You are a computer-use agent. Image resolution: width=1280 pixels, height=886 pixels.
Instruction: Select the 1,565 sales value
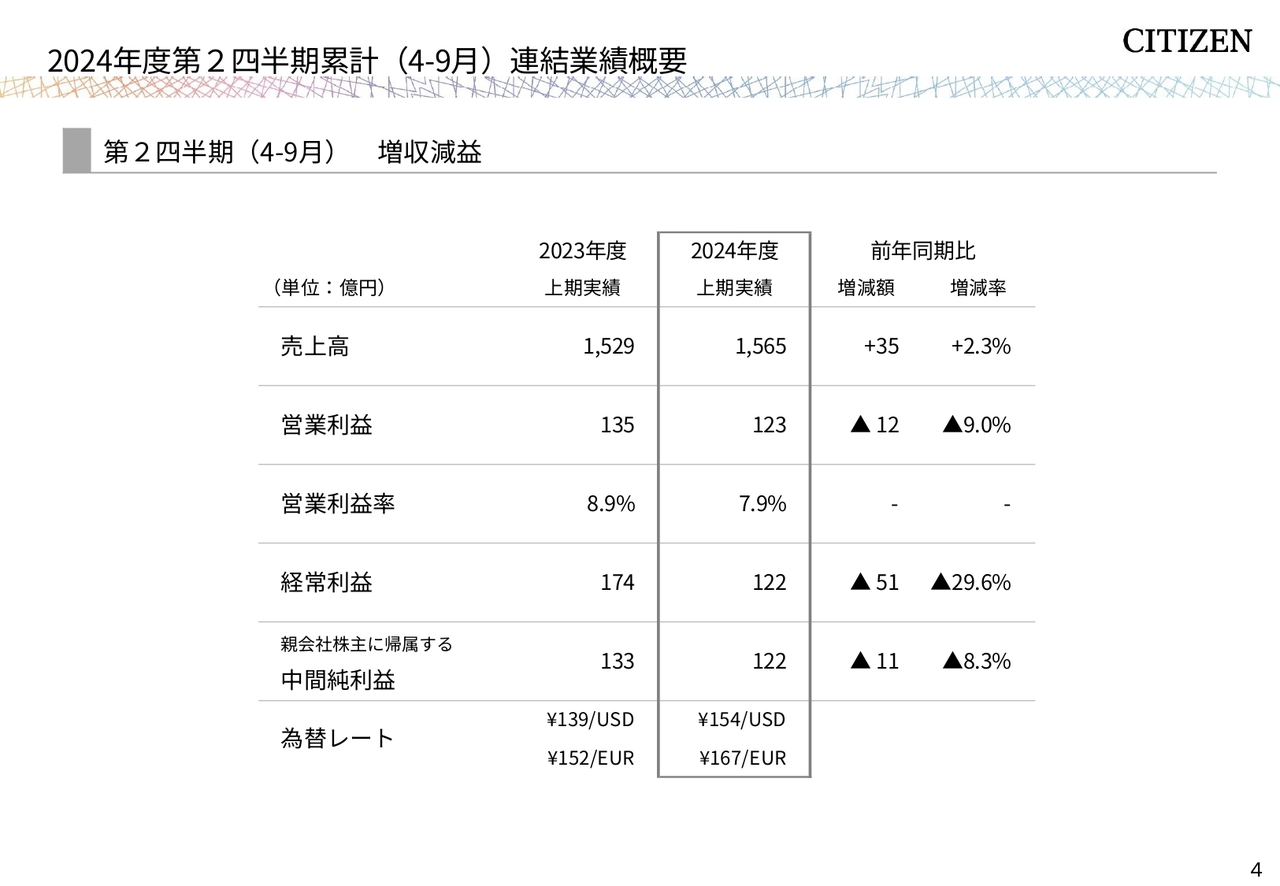coord(760,347)
